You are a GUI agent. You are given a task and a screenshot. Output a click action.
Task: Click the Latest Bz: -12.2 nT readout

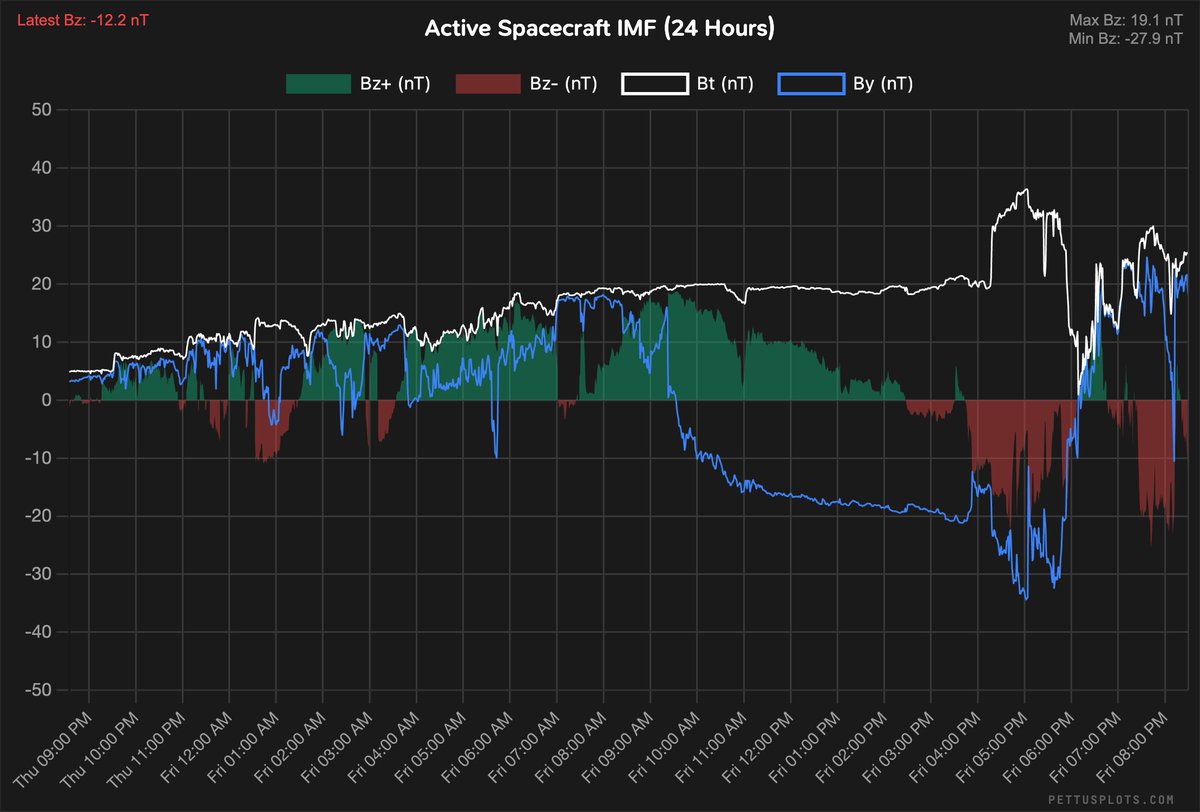pos(82,19)
